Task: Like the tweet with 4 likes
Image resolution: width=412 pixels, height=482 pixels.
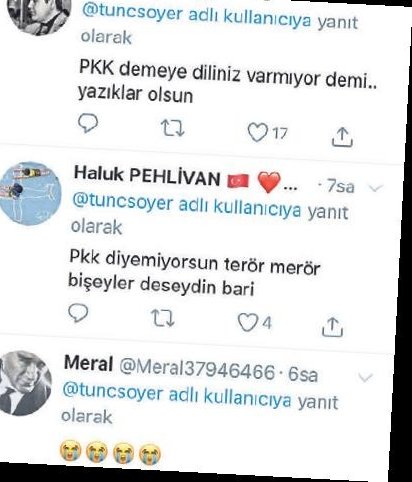Action: (x=248, y=323)
